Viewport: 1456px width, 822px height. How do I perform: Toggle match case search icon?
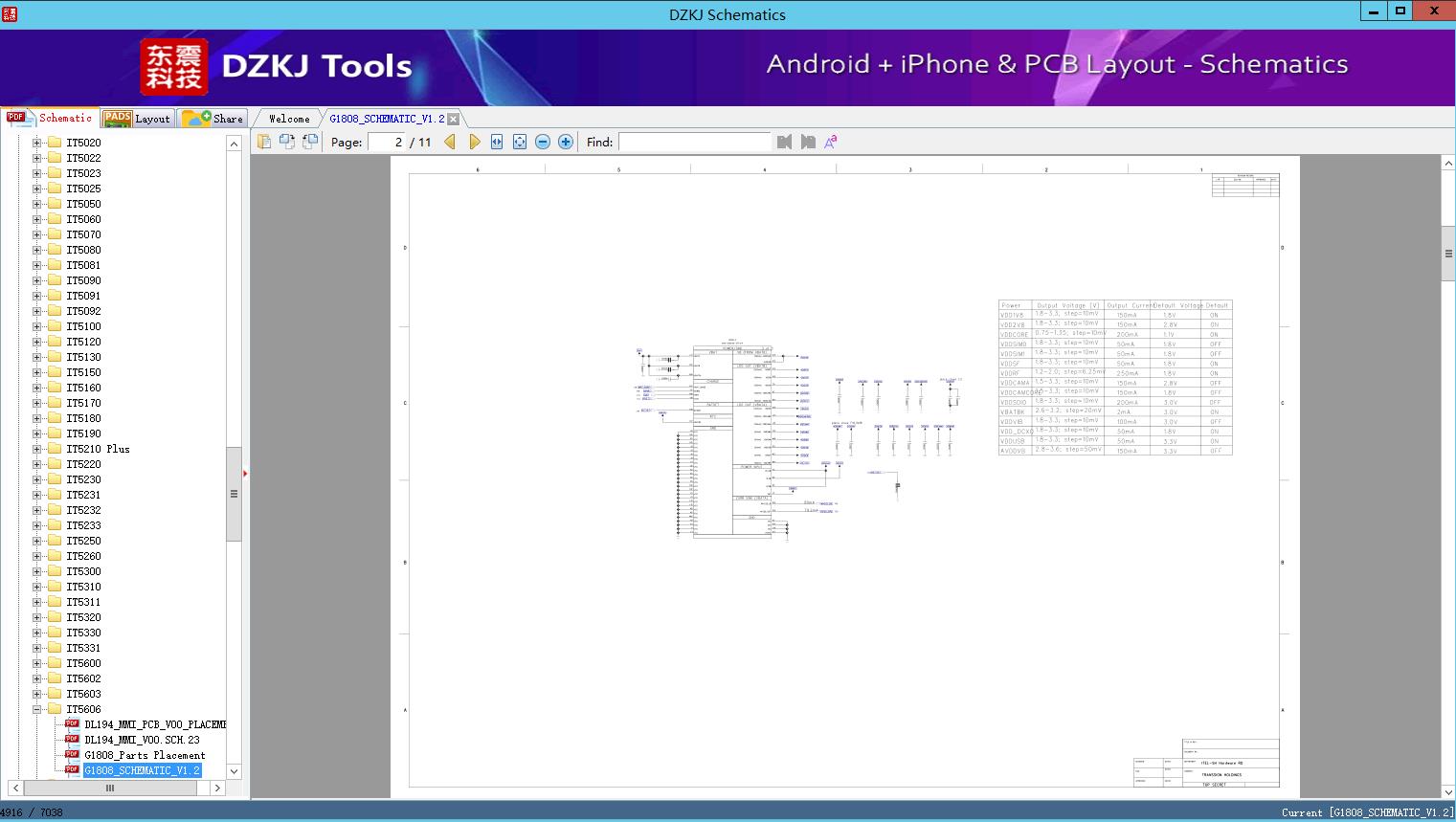point(831,142)
